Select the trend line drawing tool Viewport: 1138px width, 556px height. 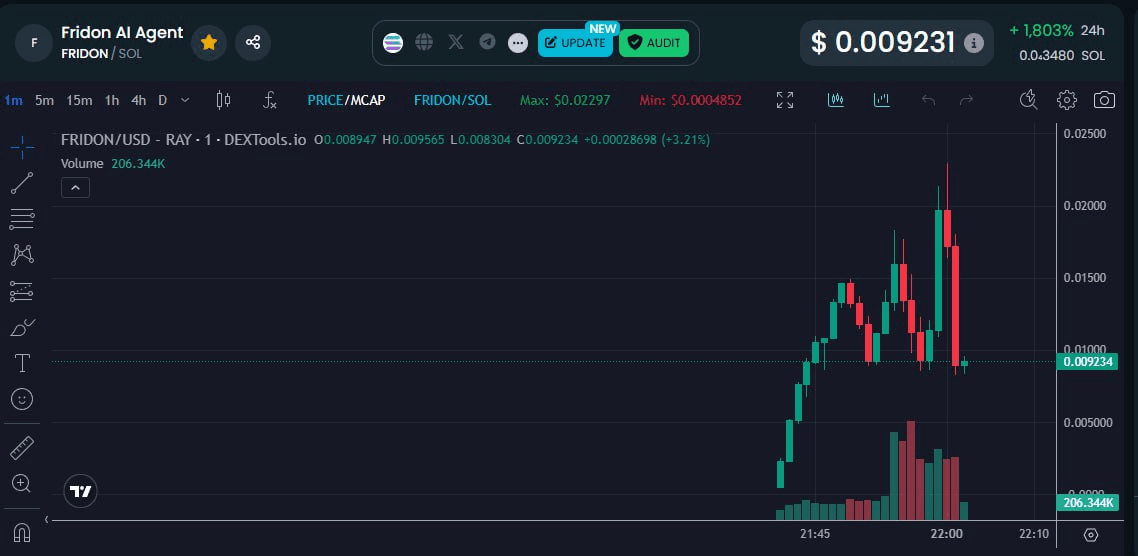(x=22, y=183)
